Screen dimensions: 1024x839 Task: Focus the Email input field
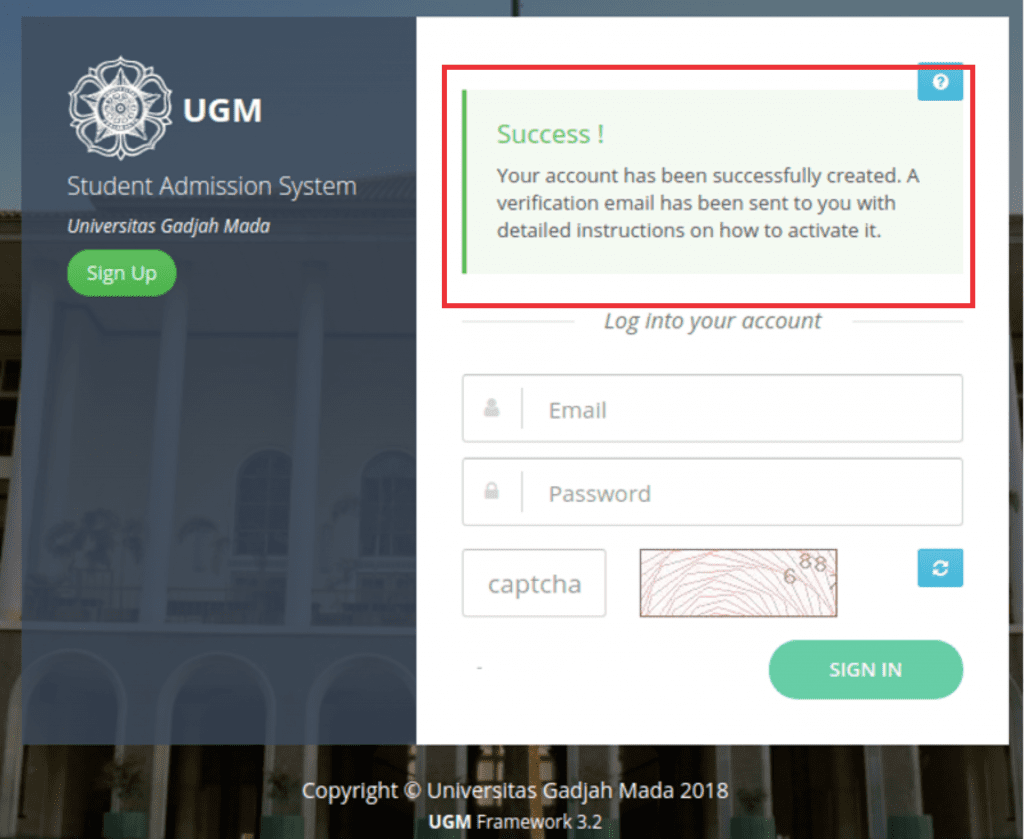(x=712, y=409)
